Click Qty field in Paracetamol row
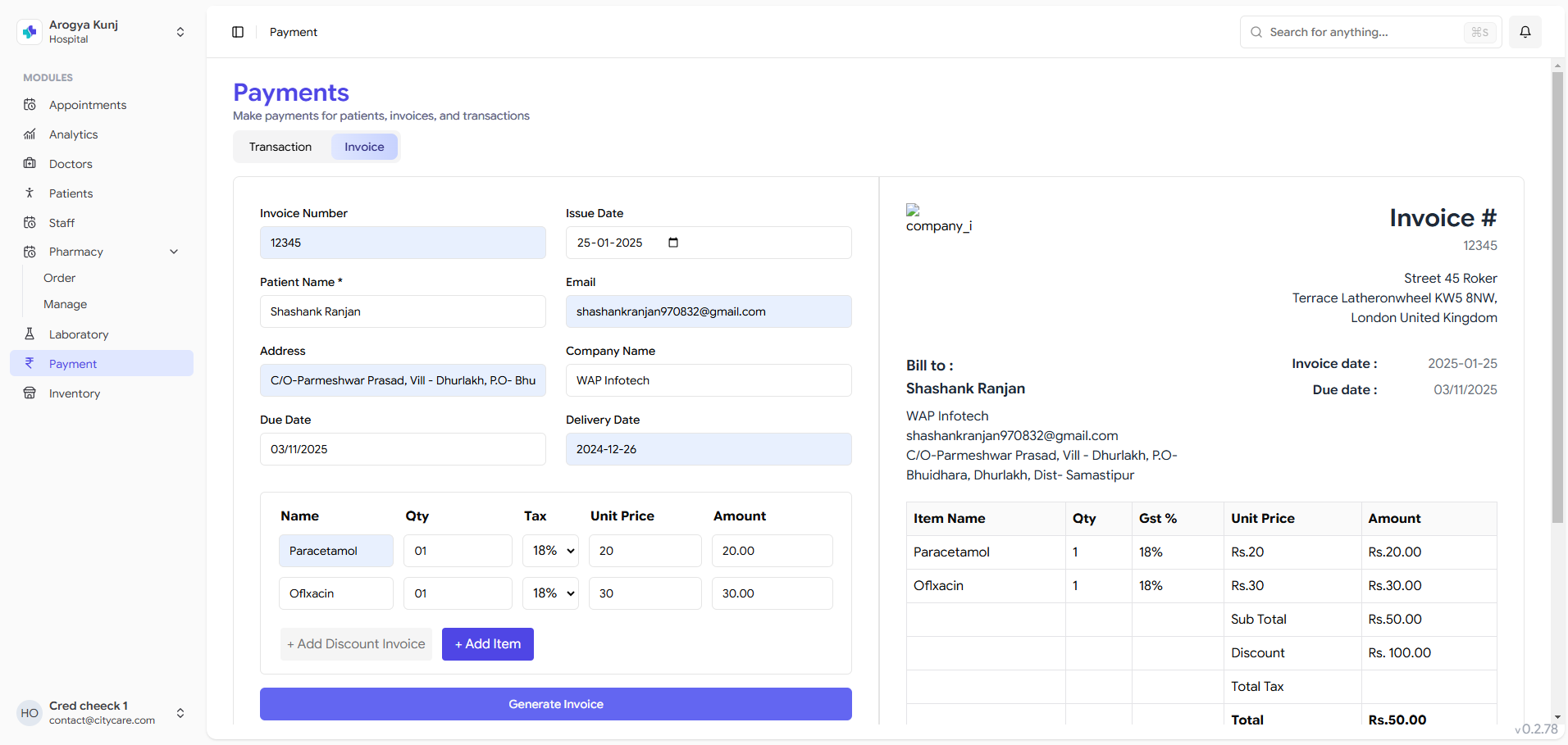Viewport: 1568px width, 745px height. coord(458,551)
